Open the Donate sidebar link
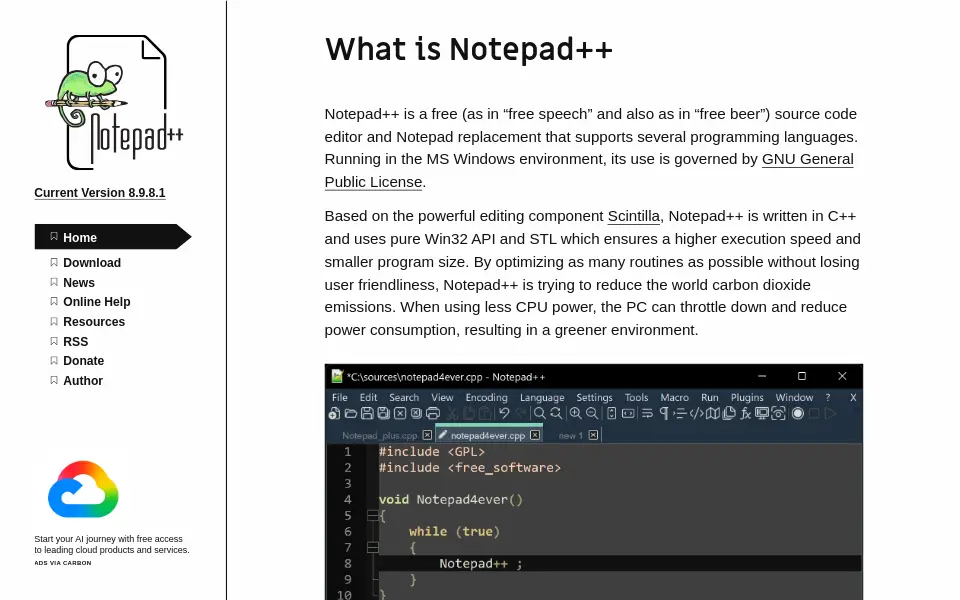960x600 pixels. (x=83, y=361)
